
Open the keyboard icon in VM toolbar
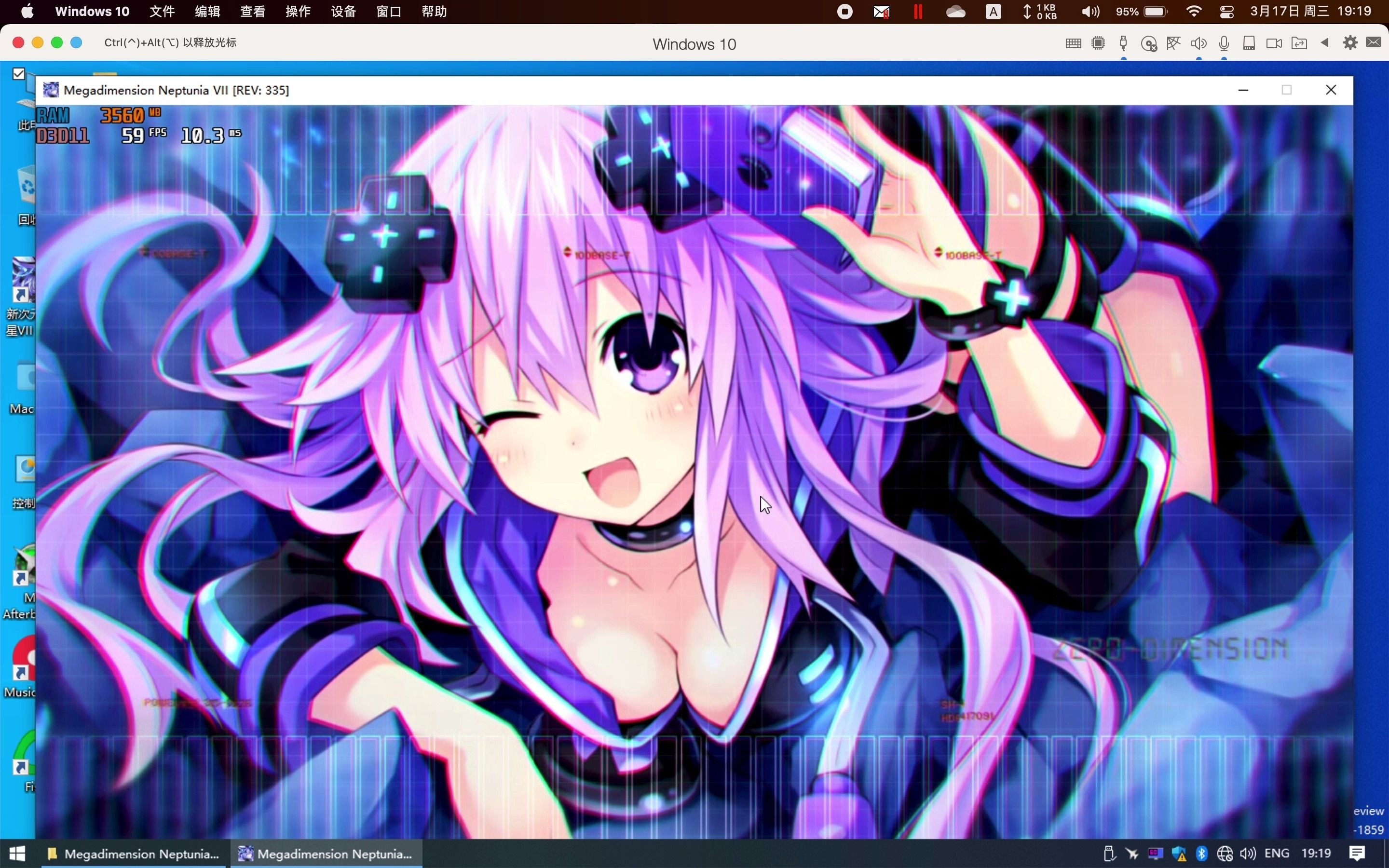pyautogui.click(x=1073, y=43)
